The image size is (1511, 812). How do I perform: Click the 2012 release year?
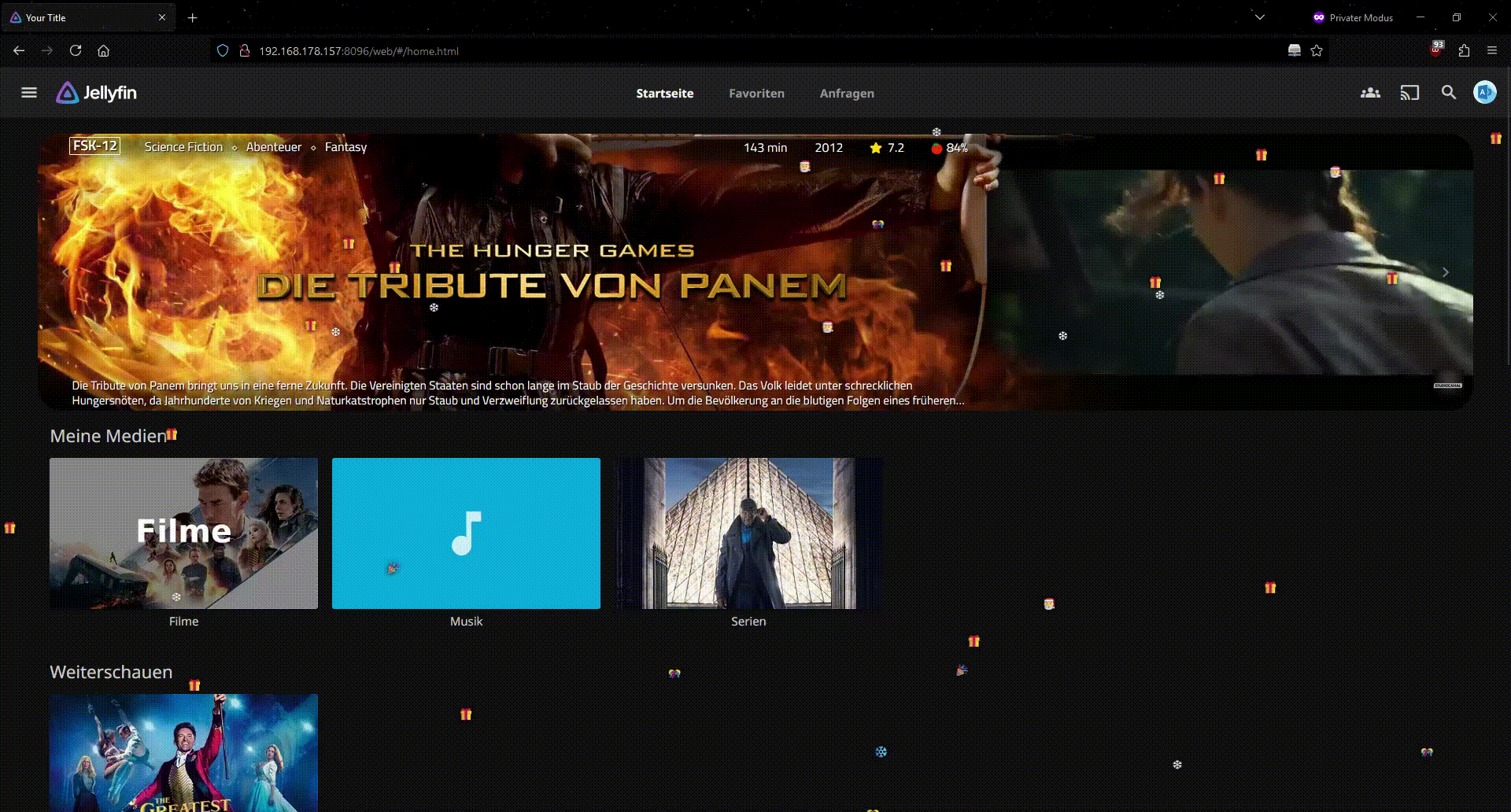[x=829, y=148]
